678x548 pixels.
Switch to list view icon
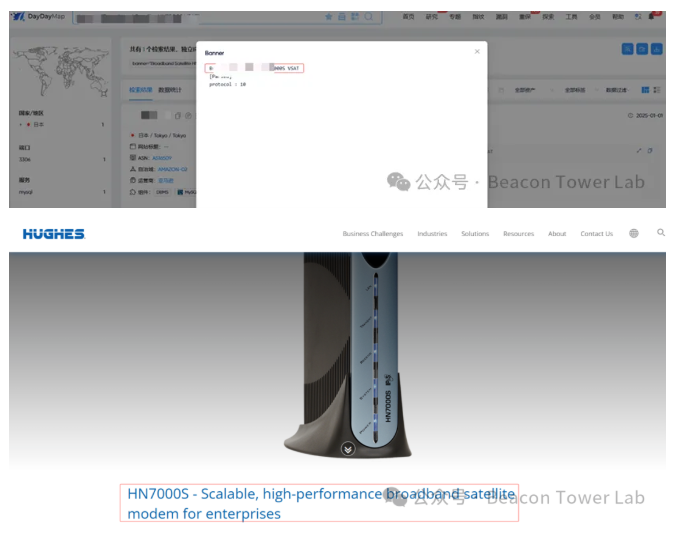pyautogui.click(x=656, y=90)
